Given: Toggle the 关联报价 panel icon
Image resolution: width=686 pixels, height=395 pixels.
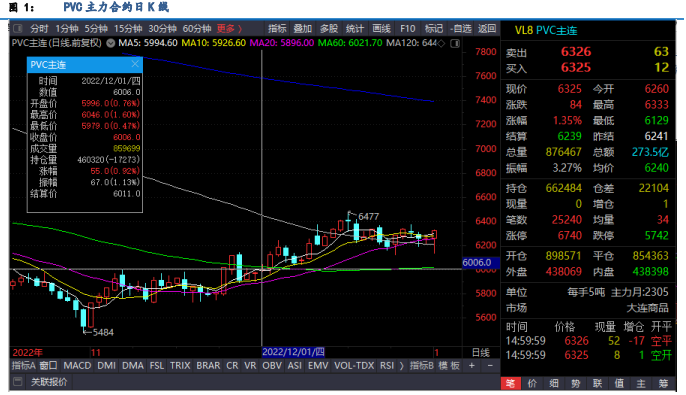Looking at the screenshot, I should pyautogui.click(x=18, y=382).
